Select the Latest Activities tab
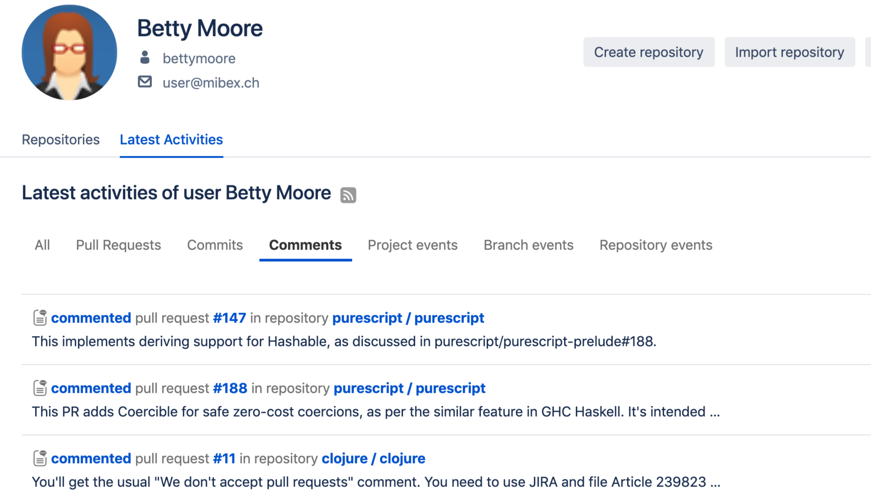This screenshot has height=496, width=871. click(171, 140)
